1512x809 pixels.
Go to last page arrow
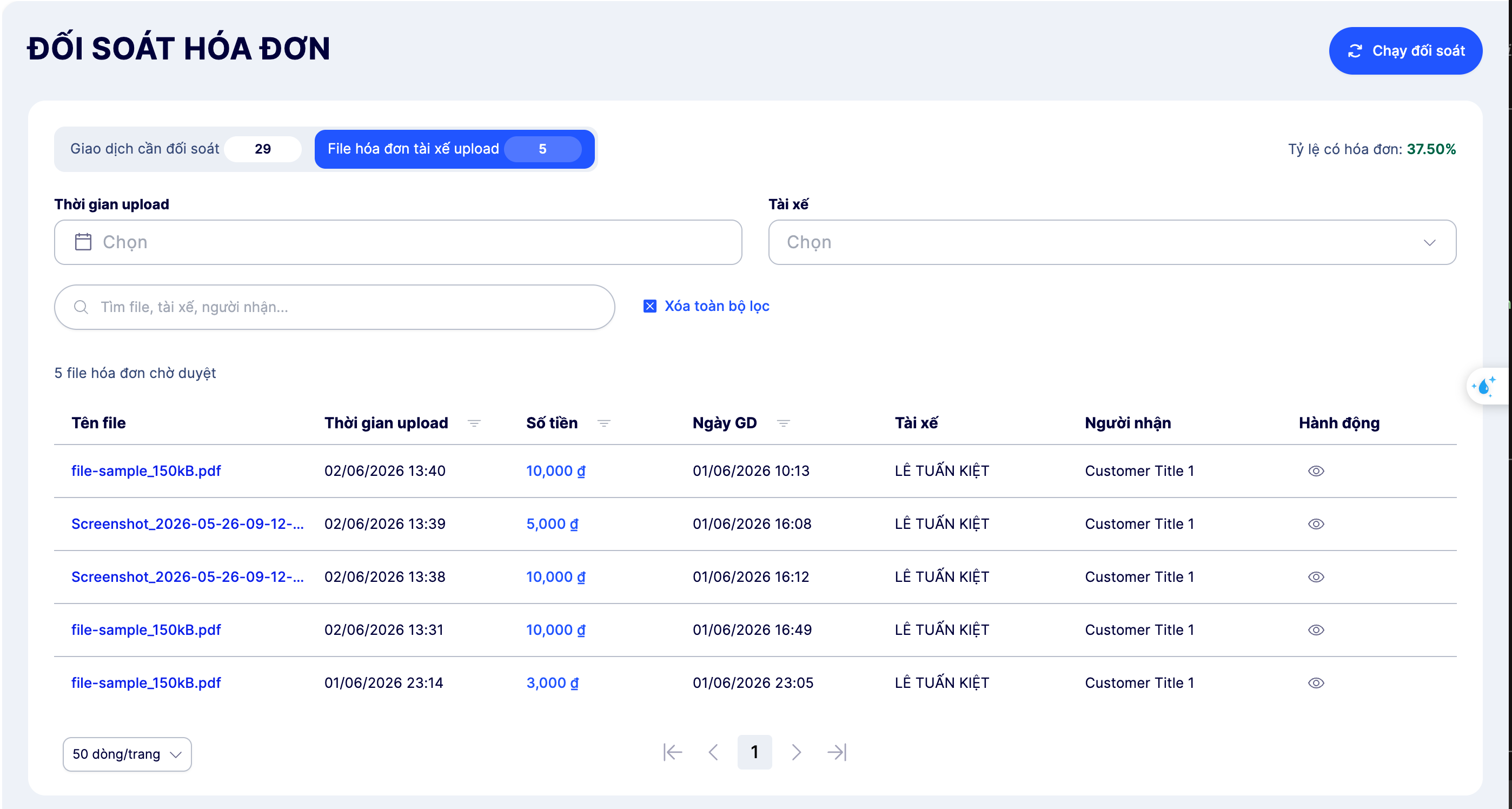[x=837, y=752]
